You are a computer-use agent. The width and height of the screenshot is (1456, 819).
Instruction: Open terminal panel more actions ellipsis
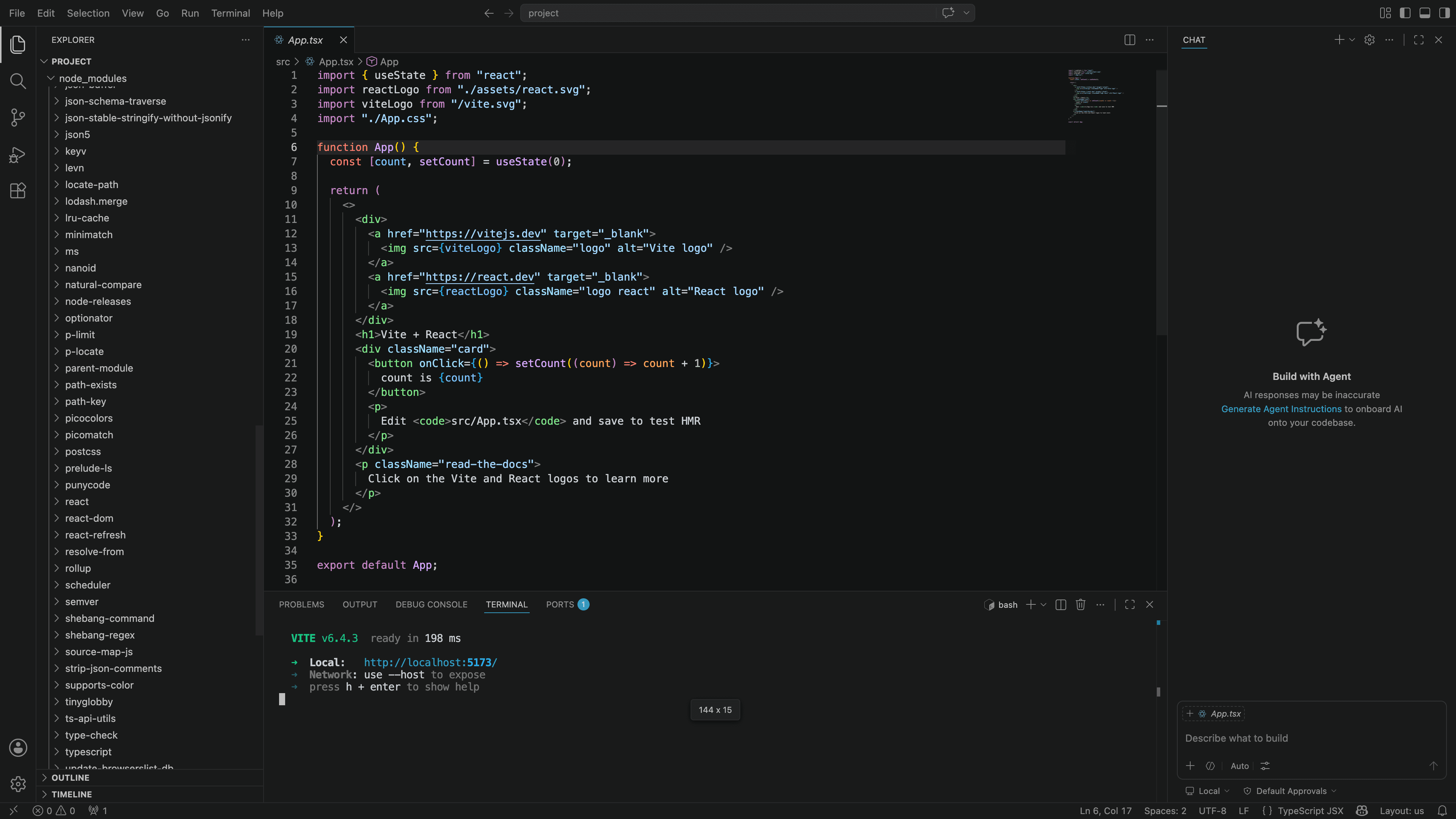click(x=1100, y=604)
